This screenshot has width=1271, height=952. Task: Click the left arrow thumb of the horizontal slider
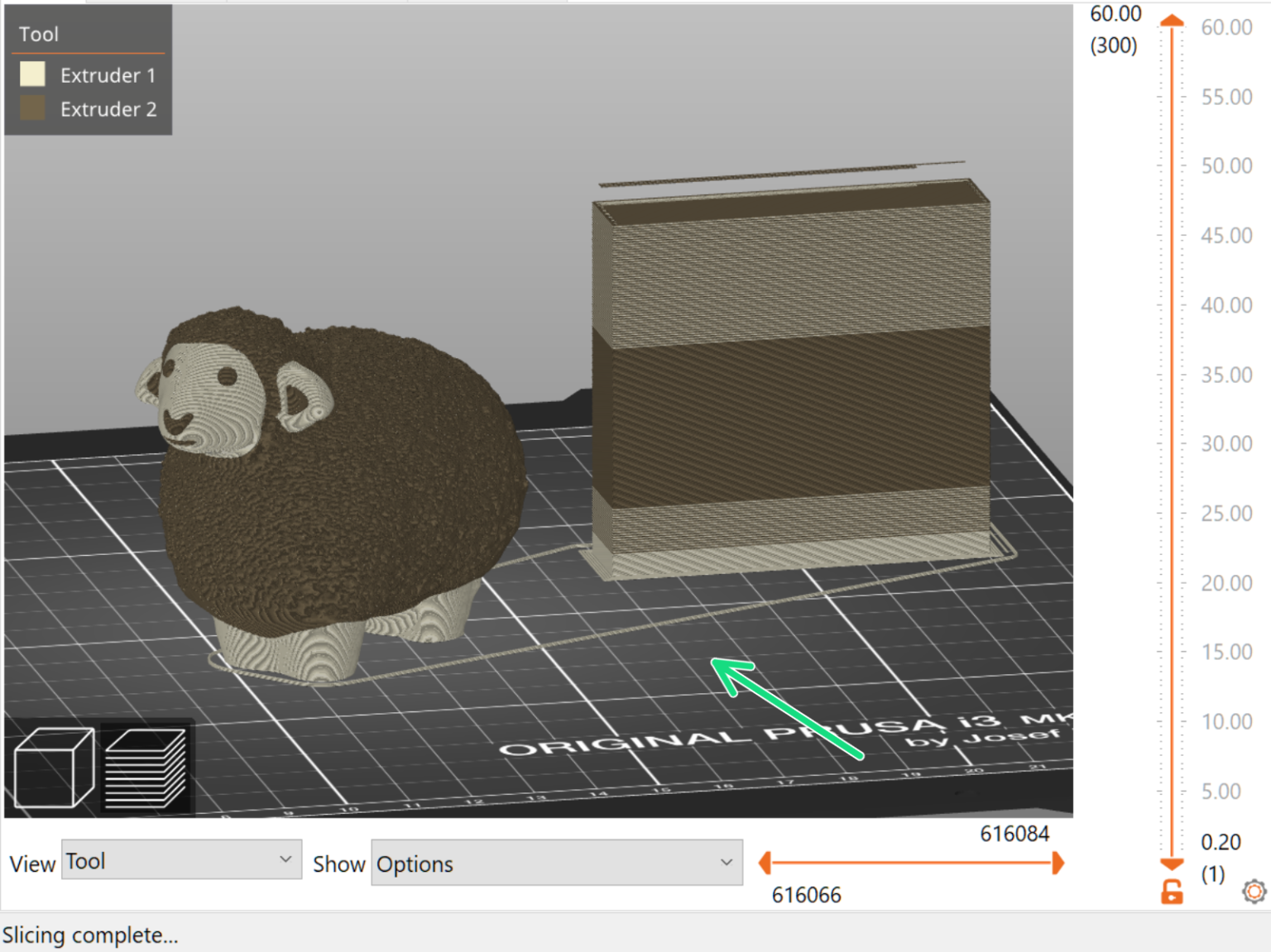click(x=765, y=863)
